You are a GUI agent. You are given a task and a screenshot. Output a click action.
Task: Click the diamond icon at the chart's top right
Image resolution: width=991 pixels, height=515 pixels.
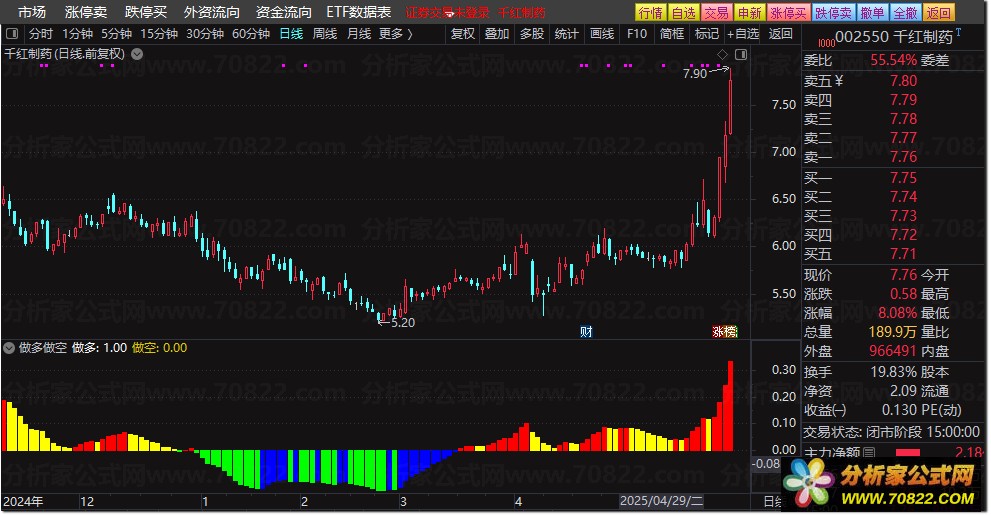coord(722,54)
